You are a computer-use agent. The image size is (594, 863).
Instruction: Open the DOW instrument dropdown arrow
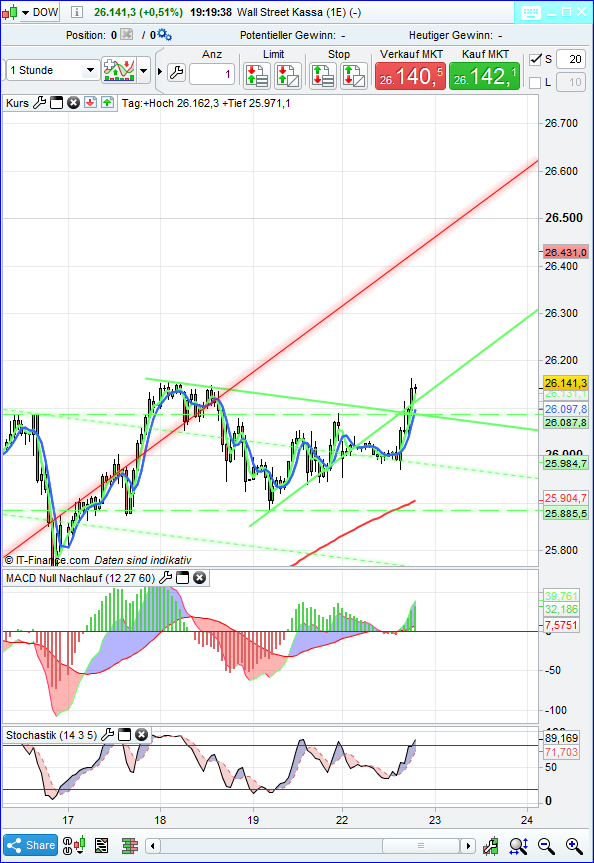click(x=25, y=13)
